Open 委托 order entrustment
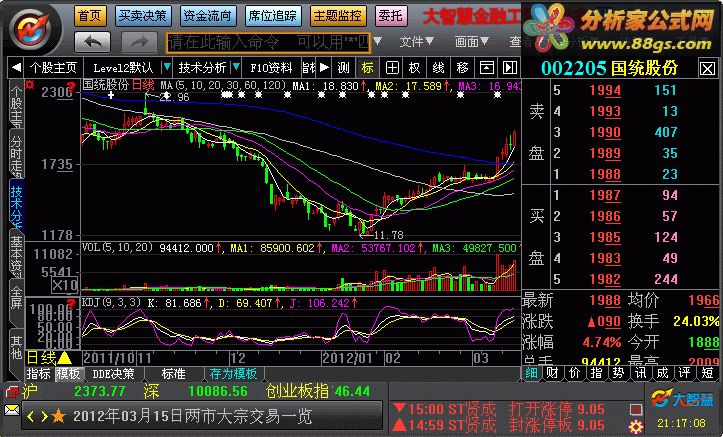This screenshot has width=723, height=437. click(390, 16)
